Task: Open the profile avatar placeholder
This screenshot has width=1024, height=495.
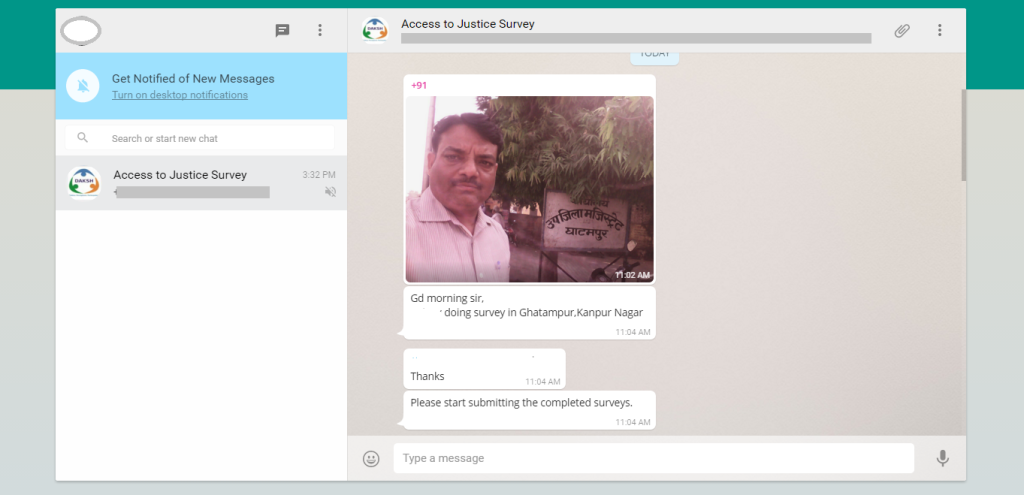Action: click(81, 31)
